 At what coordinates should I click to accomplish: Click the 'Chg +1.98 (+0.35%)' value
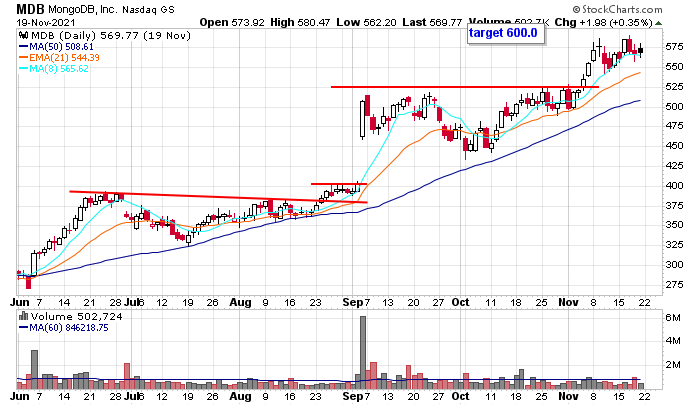pos(604,22)
